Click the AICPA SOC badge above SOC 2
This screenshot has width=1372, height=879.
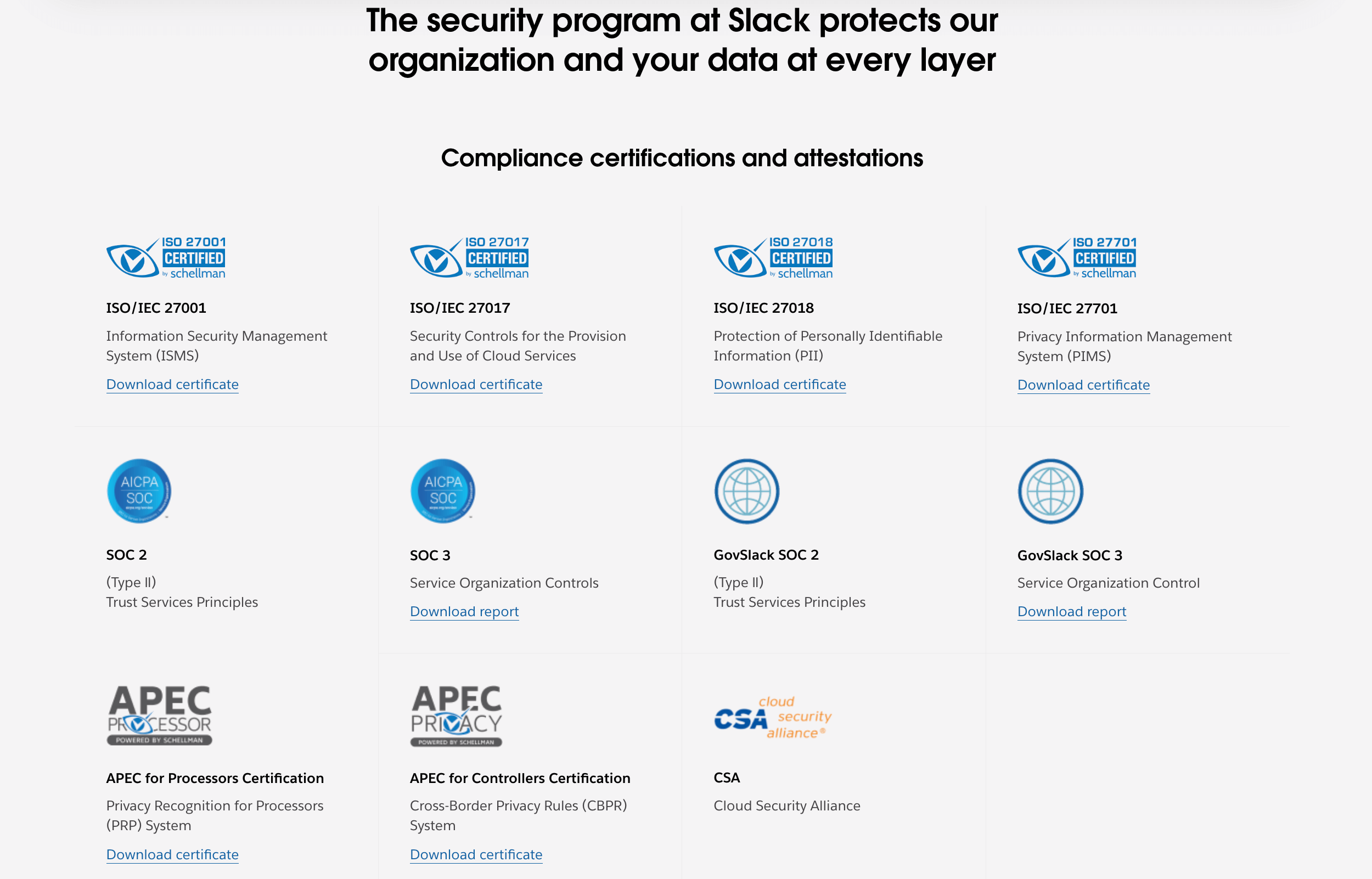pyautogui.click(x=139, y=491)
